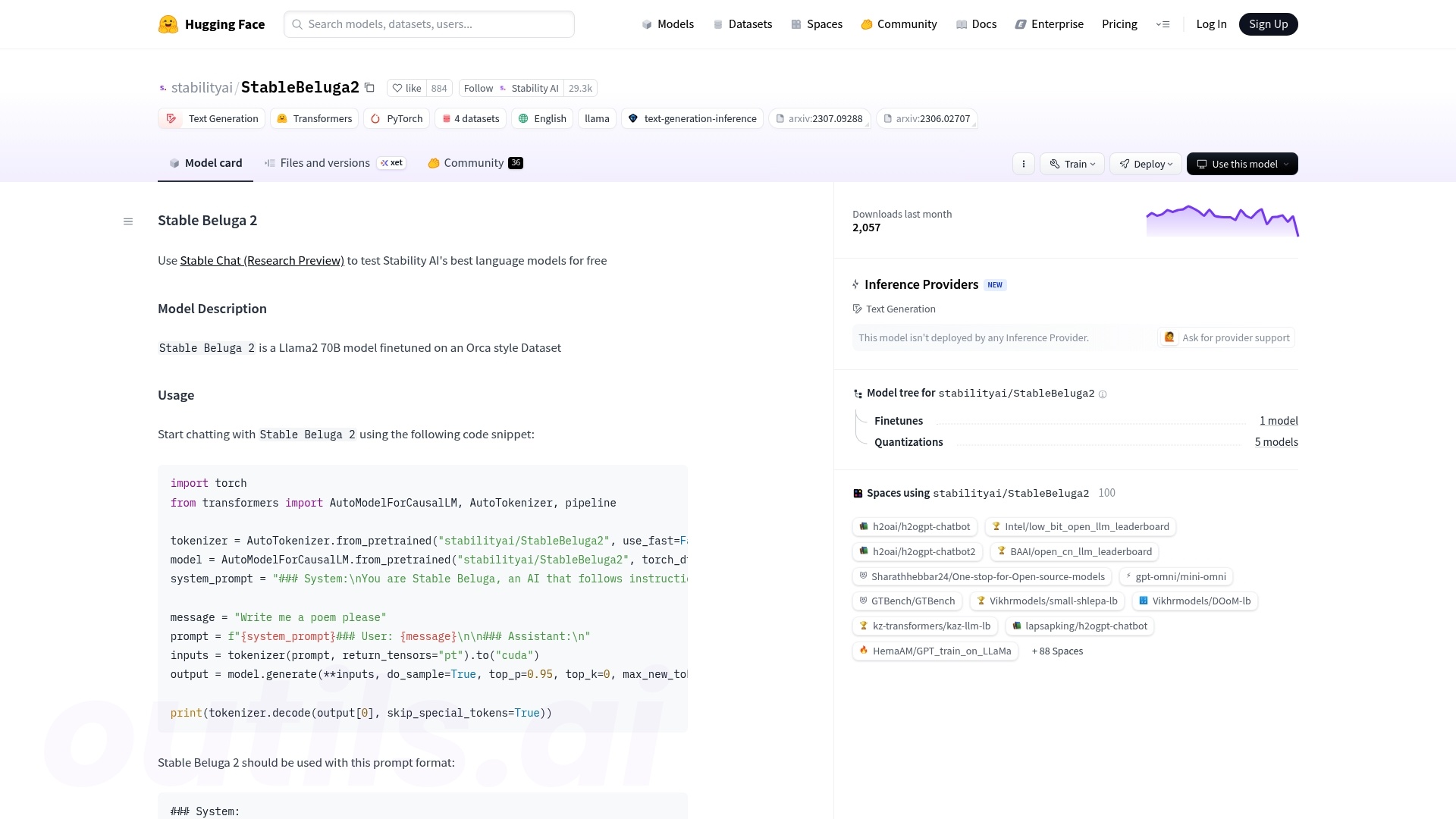The image size is (1456, 819).
Task: Go to Datasets in the top navigation
Action: (742, 24)
